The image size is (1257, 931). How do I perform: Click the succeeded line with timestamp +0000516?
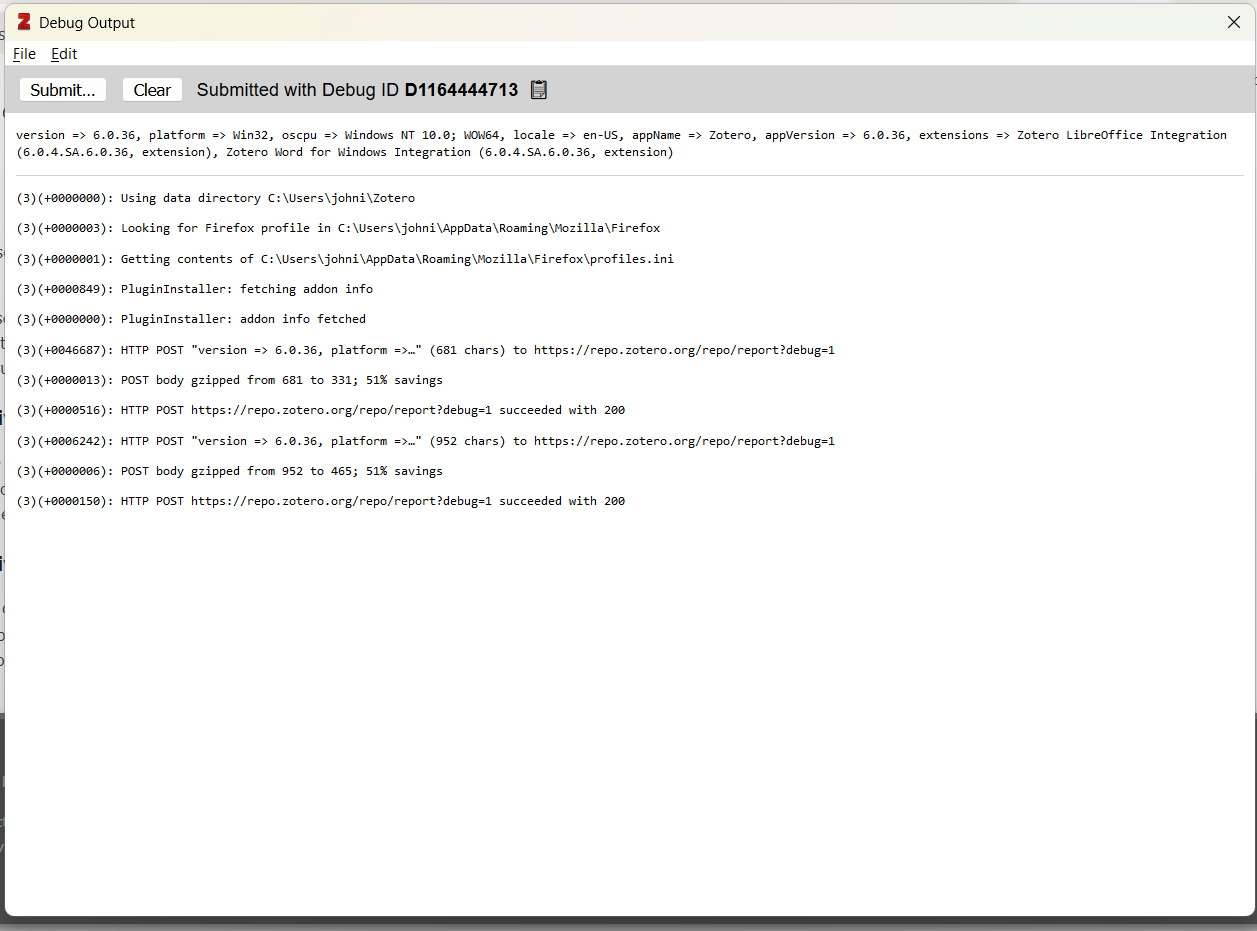320,410
